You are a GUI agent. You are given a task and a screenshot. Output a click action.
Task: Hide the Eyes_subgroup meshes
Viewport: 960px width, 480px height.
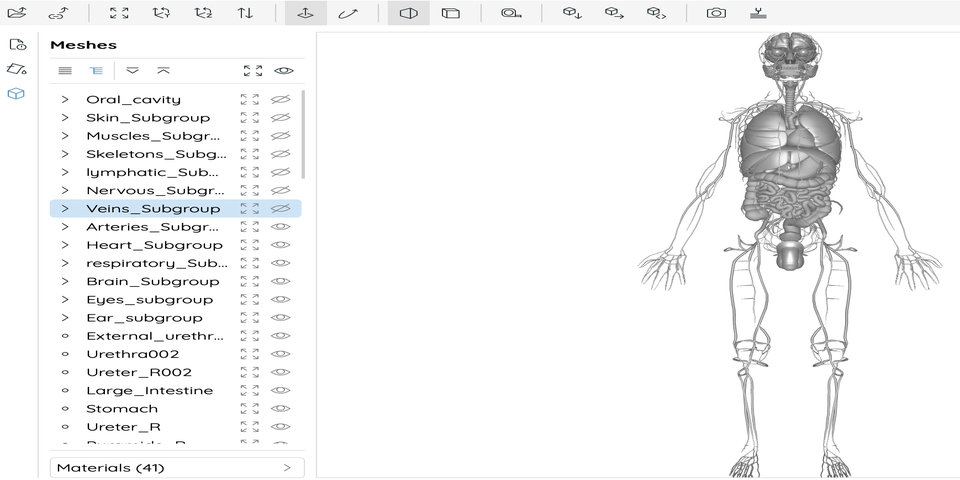click(280, 299)
